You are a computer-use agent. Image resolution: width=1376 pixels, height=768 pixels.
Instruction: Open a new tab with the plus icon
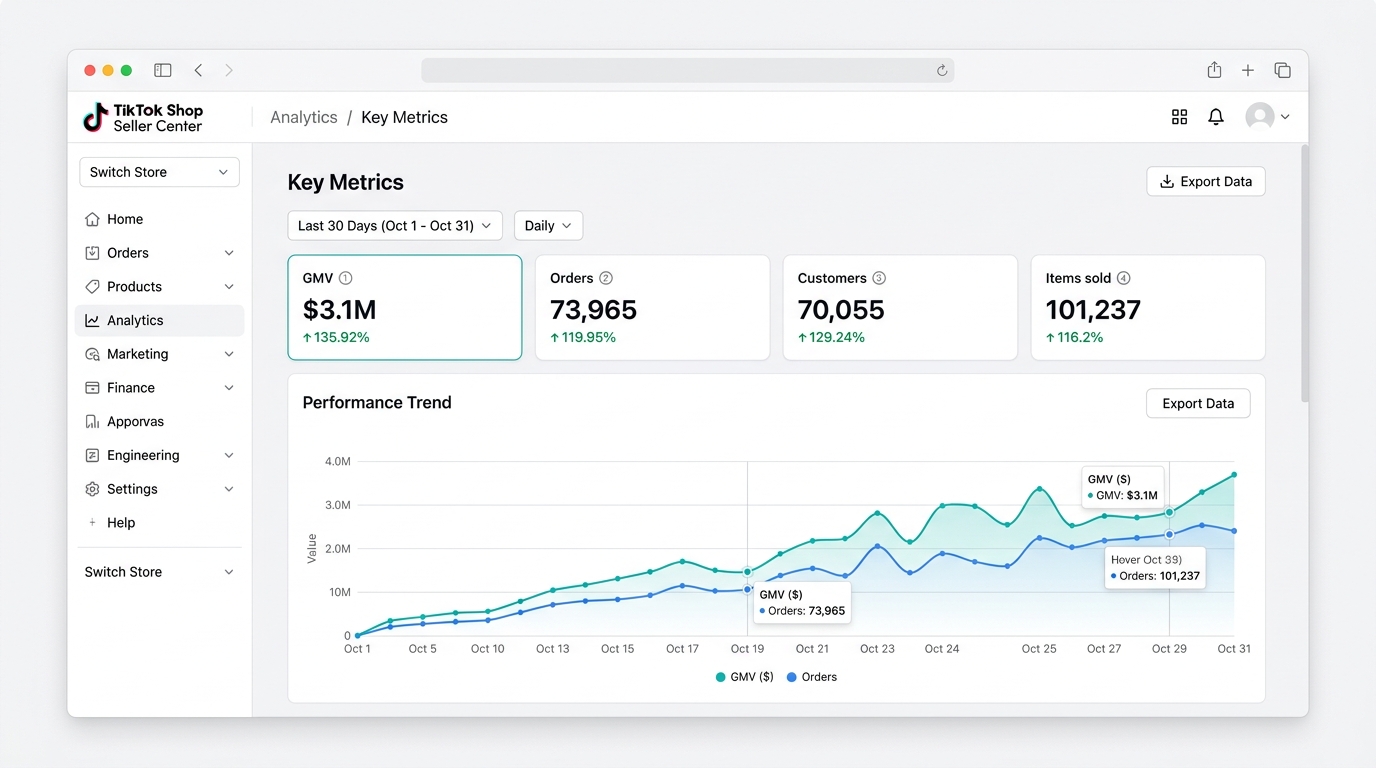click(1248, 70)
